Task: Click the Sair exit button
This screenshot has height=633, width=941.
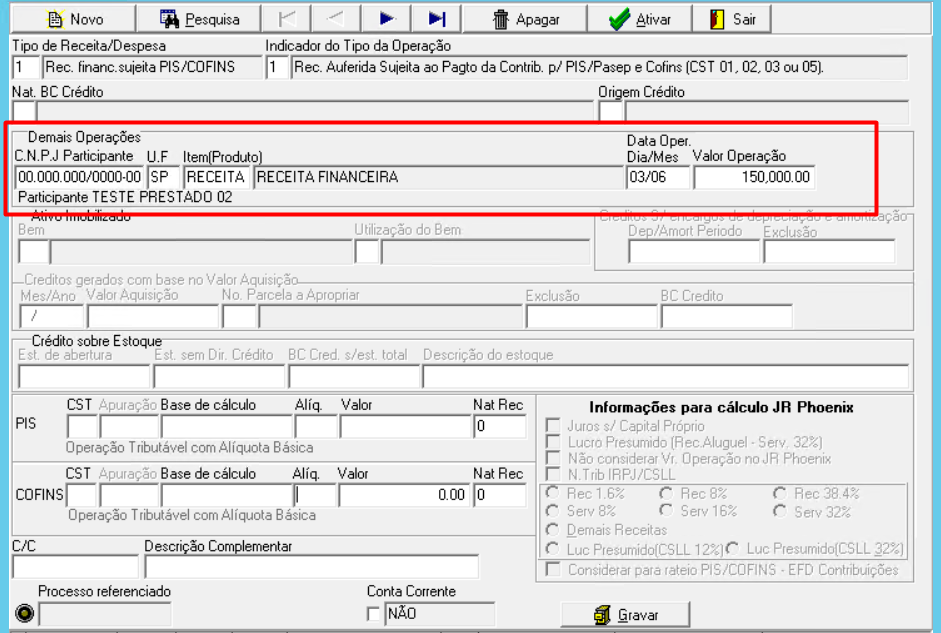Action: coord(732,19)
